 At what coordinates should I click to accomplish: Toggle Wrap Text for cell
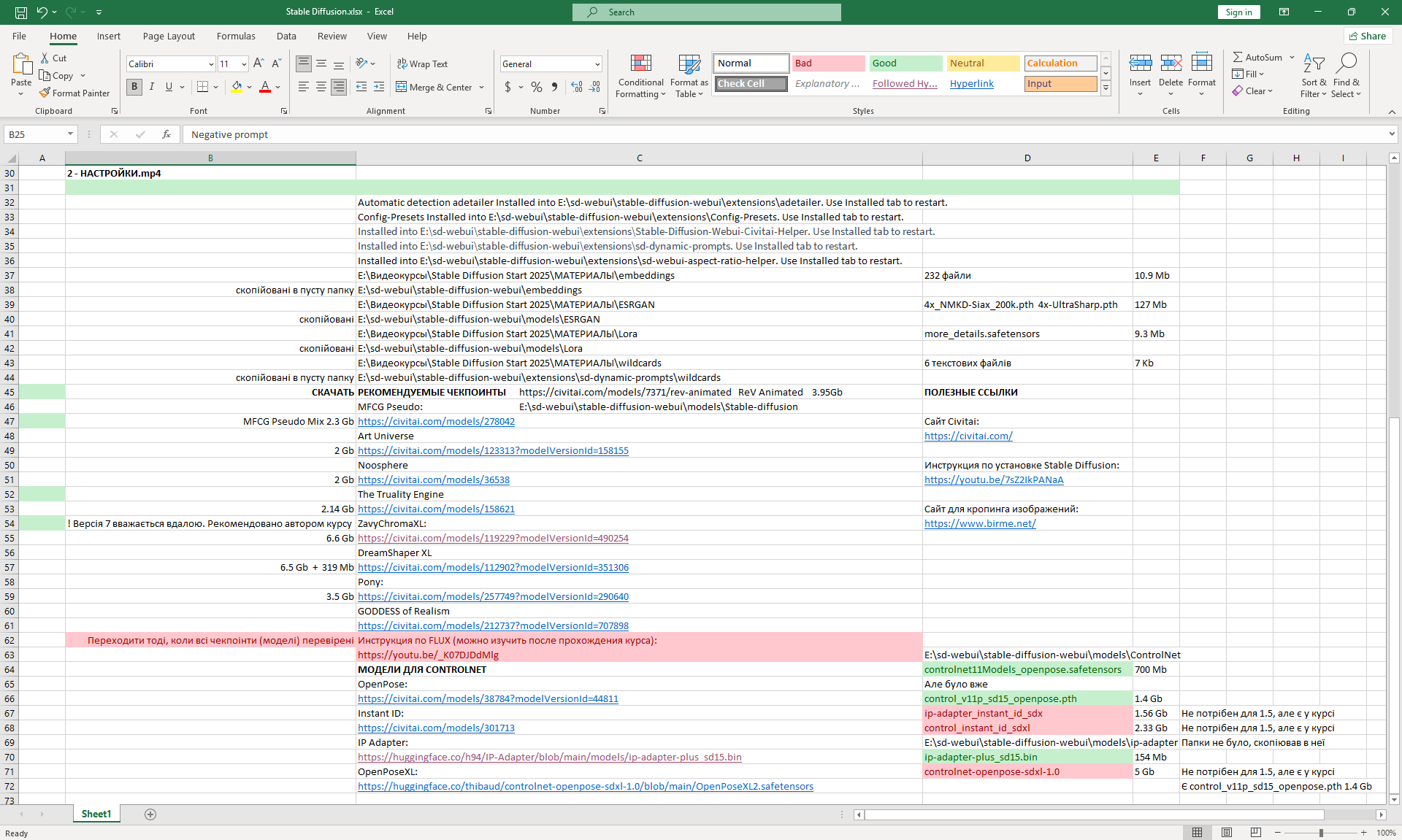tap(422, 64)
